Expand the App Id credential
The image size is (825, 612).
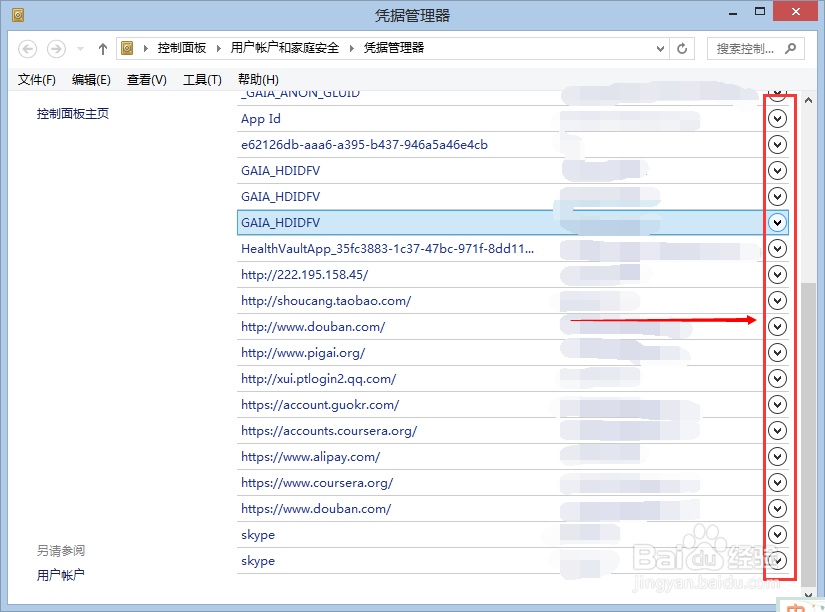(777, 118)
